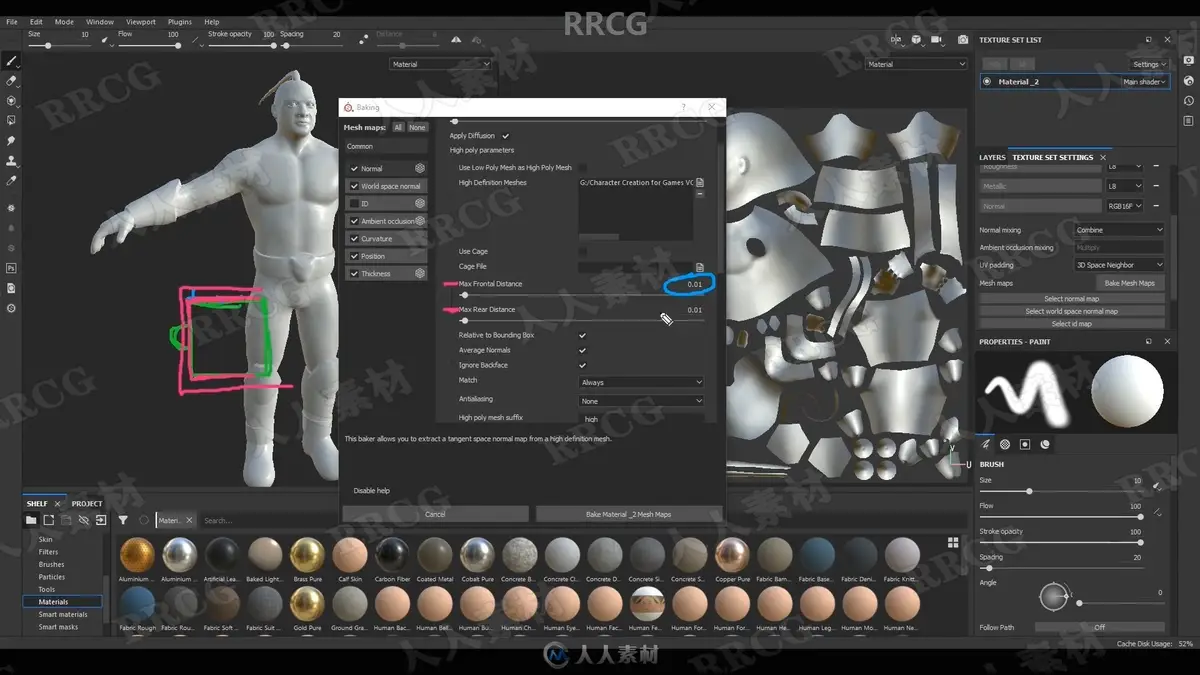Toggle Relative to Bounding Box checkbox
The width and height of the screenshot is (1200, 675).
click(x=582, y=335)
